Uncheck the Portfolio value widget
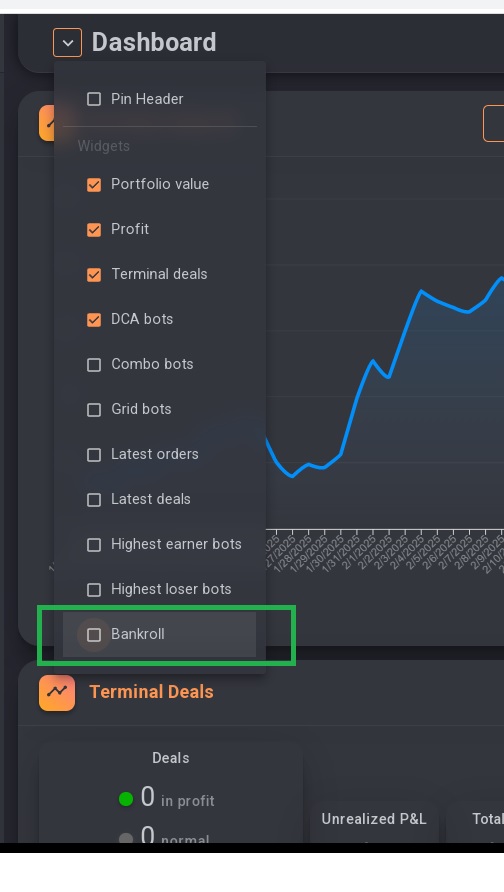 click(94, 184)
